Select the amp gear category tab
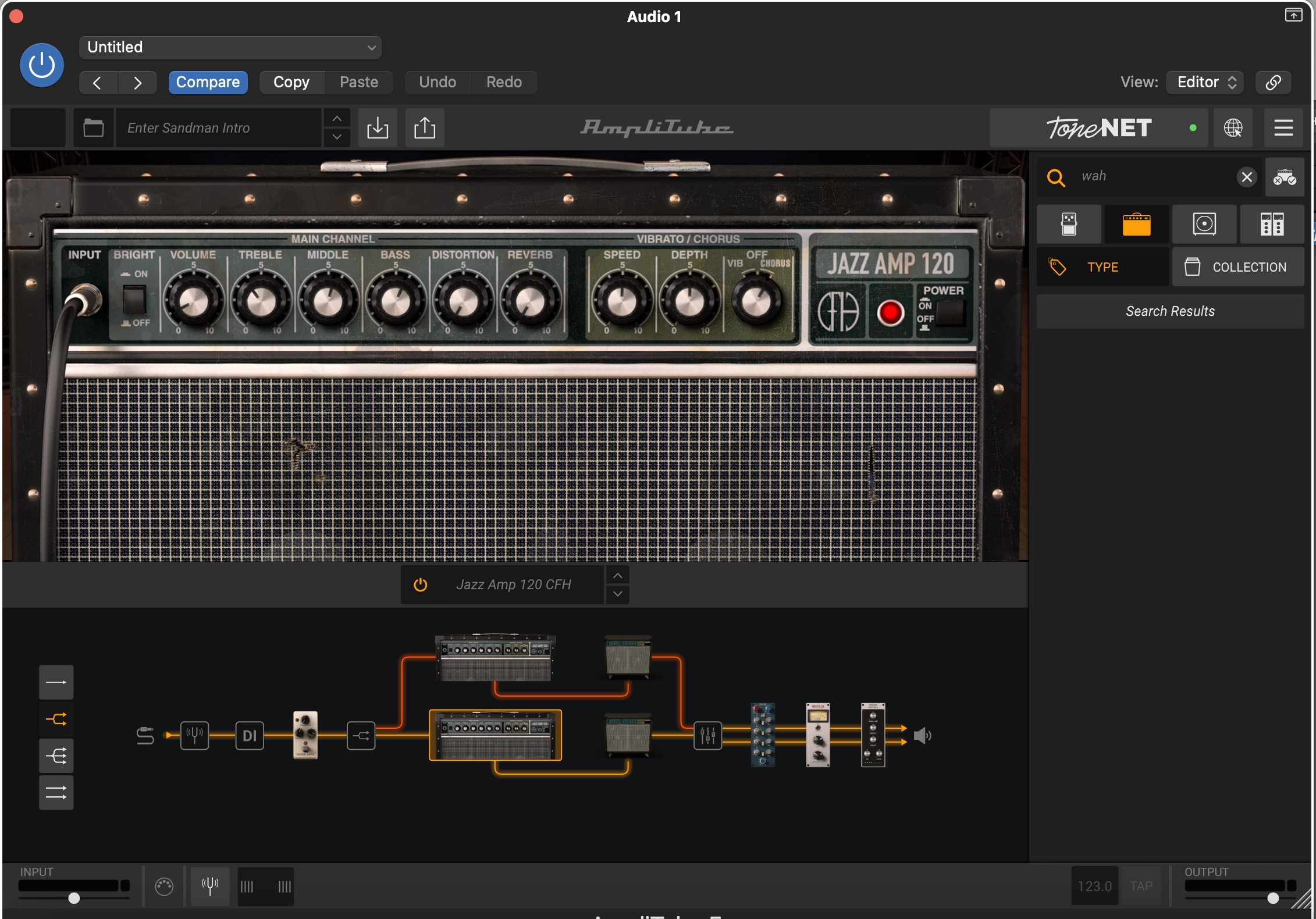1316x919 pixels. click(1136, 224)
